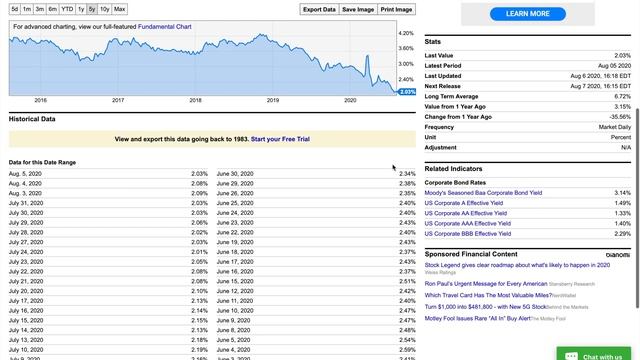
Task: Click the blue LEARN MORE button
Action: pyautogui.click(x=528, y=14)
